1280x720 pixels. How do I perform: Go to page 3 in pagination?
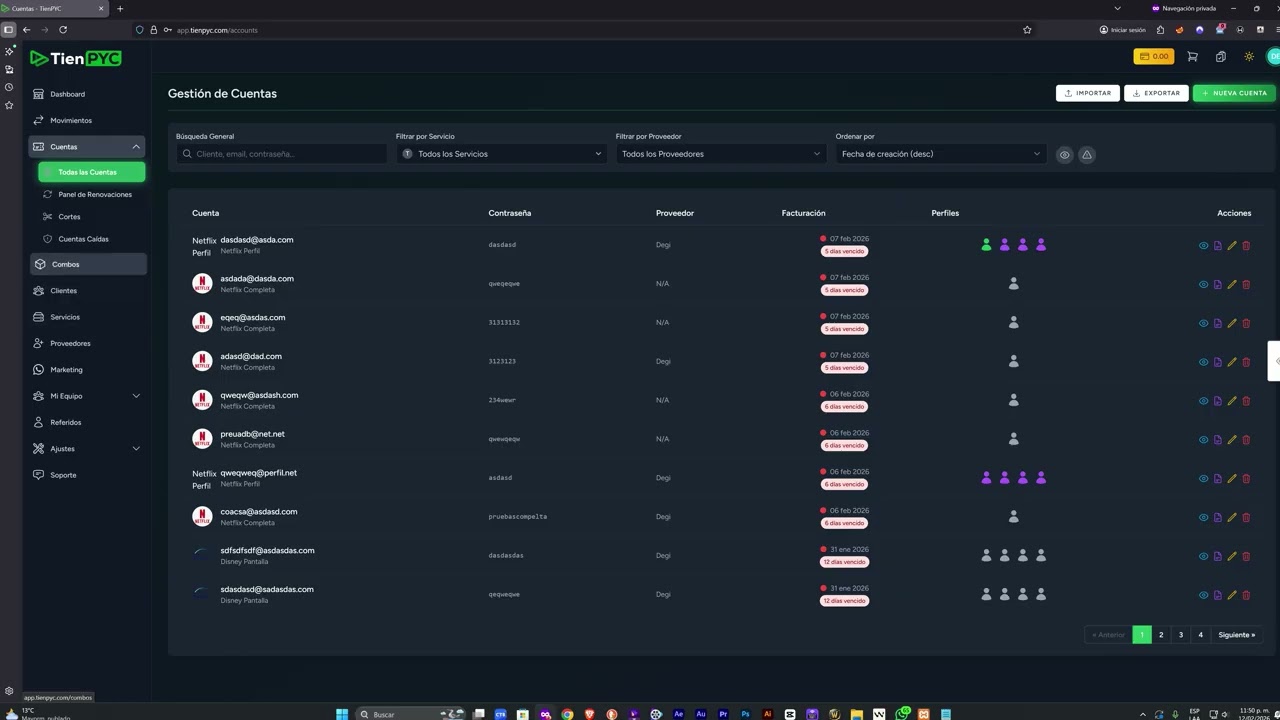pos(1181,635)
